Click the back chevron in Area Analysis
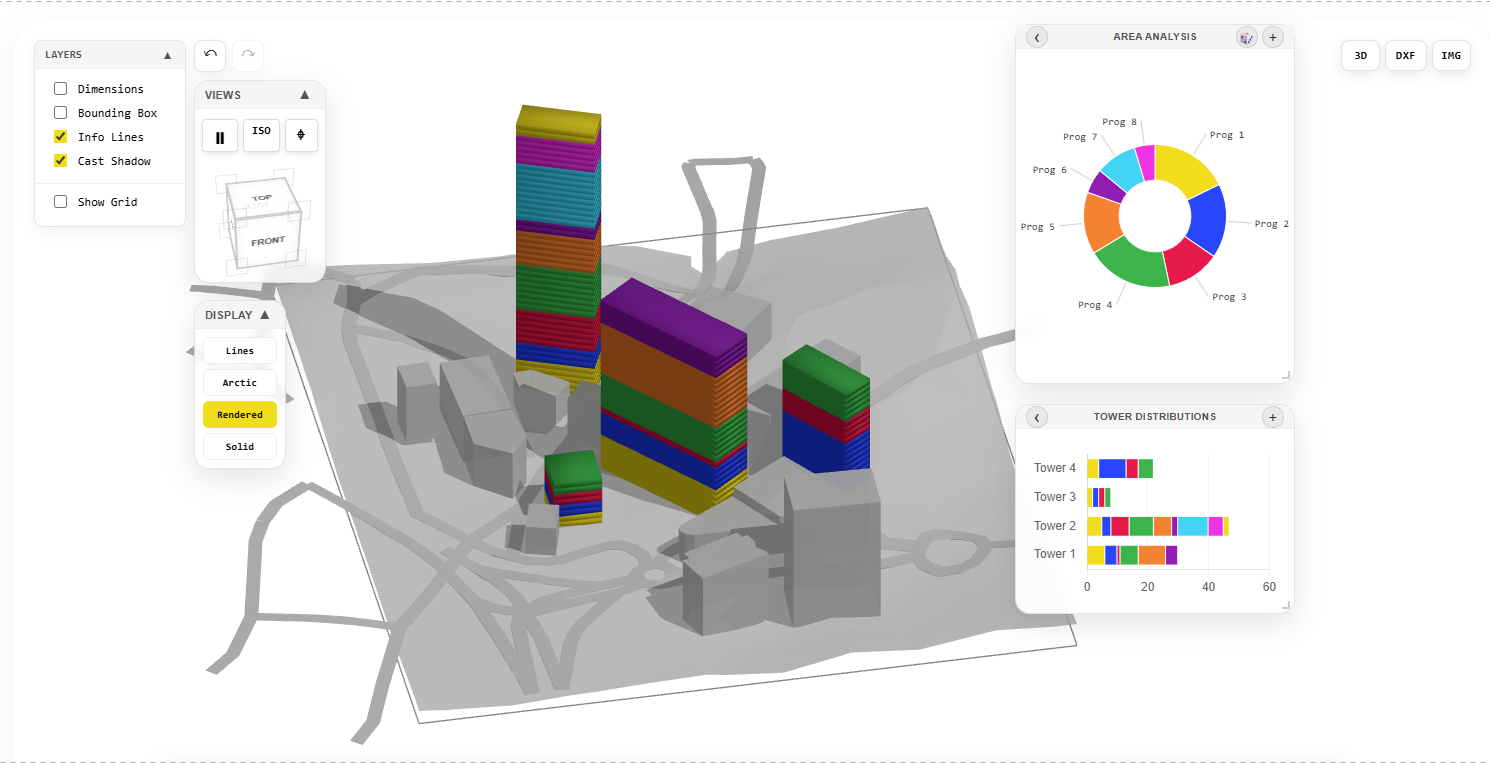1490x763 pixels. click(x=1037, y=37)
